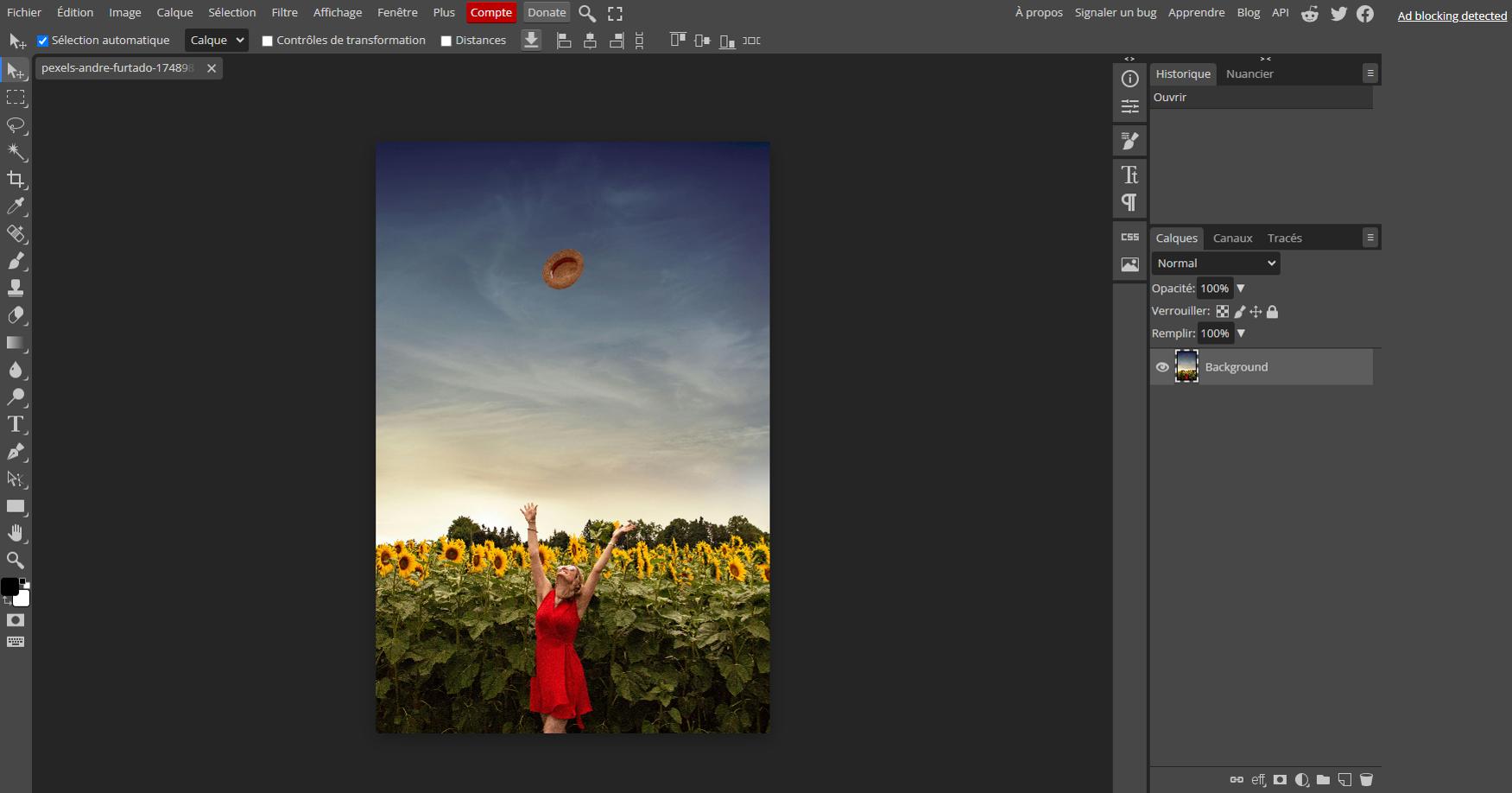The image size is (1512, 793).
Task: Enable Contrôles de transformation checkbox
Action: (268, 41)
